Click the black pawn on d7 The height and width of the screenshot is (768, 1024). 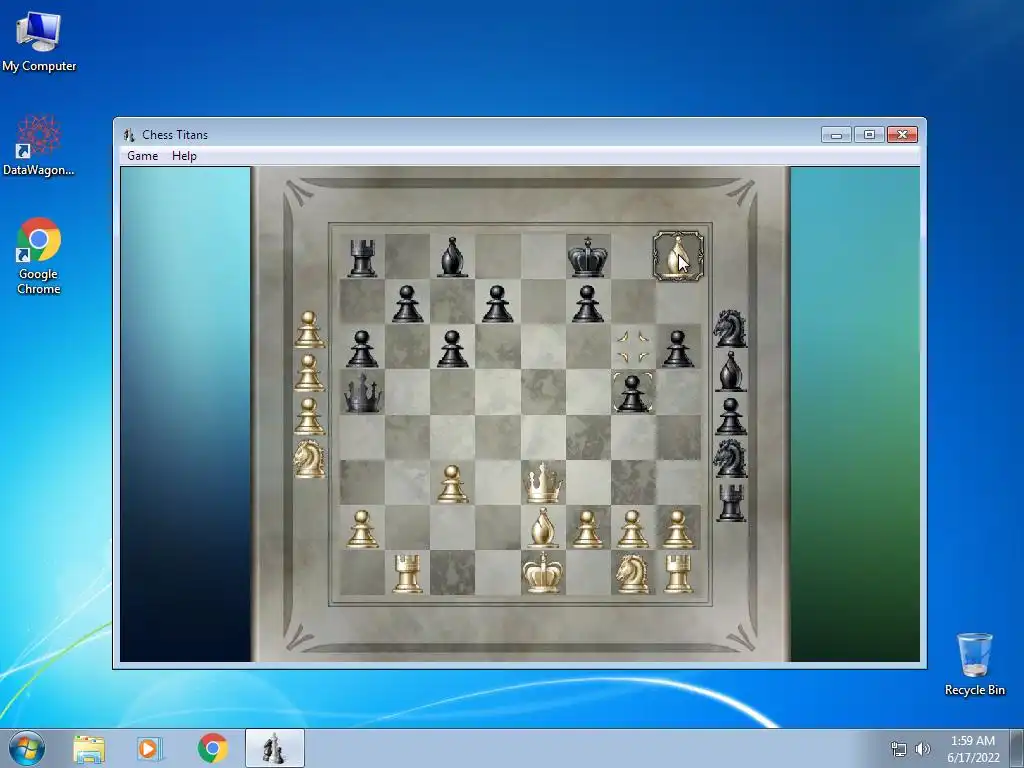[498, 304]
